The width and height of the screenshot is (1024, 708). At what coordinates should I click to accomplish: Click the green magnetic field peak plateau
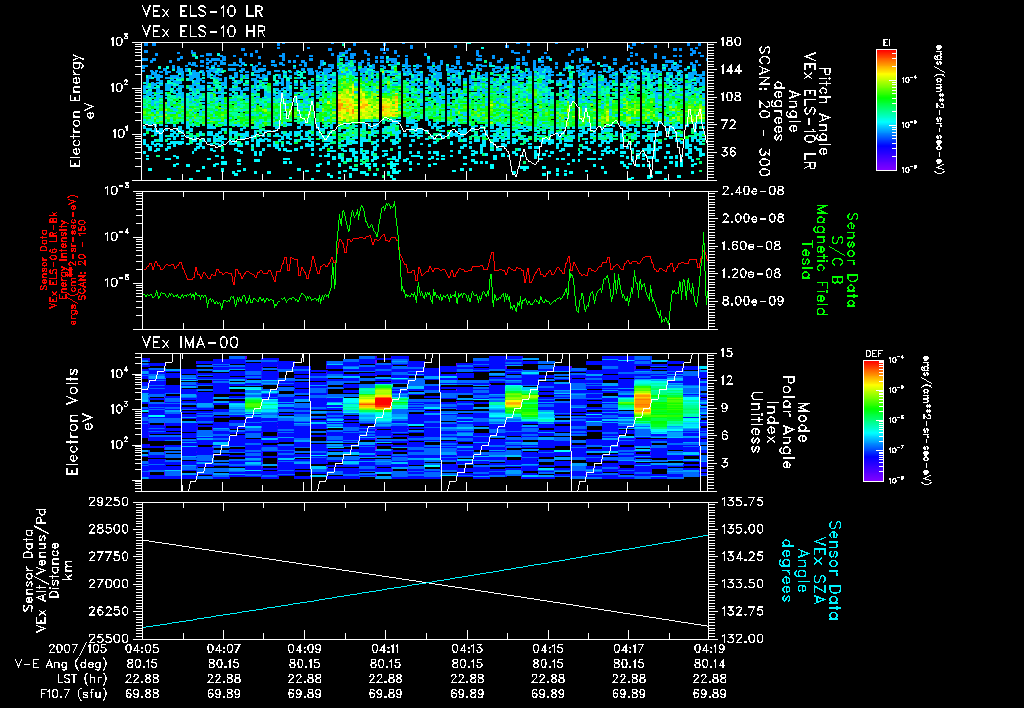coord(367,217)
